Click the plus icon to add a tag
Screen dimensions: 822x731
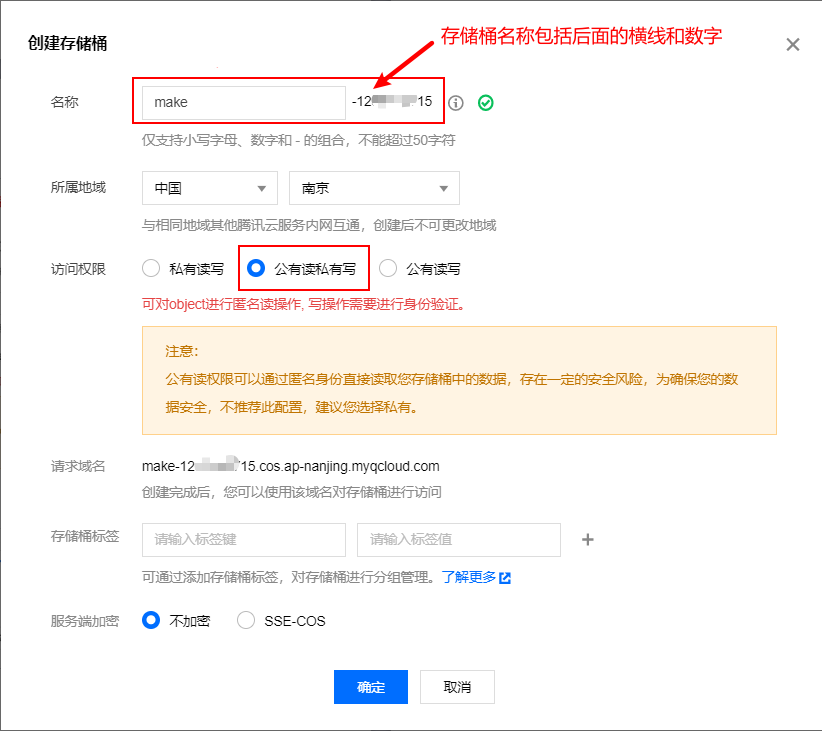click(588, 539)
